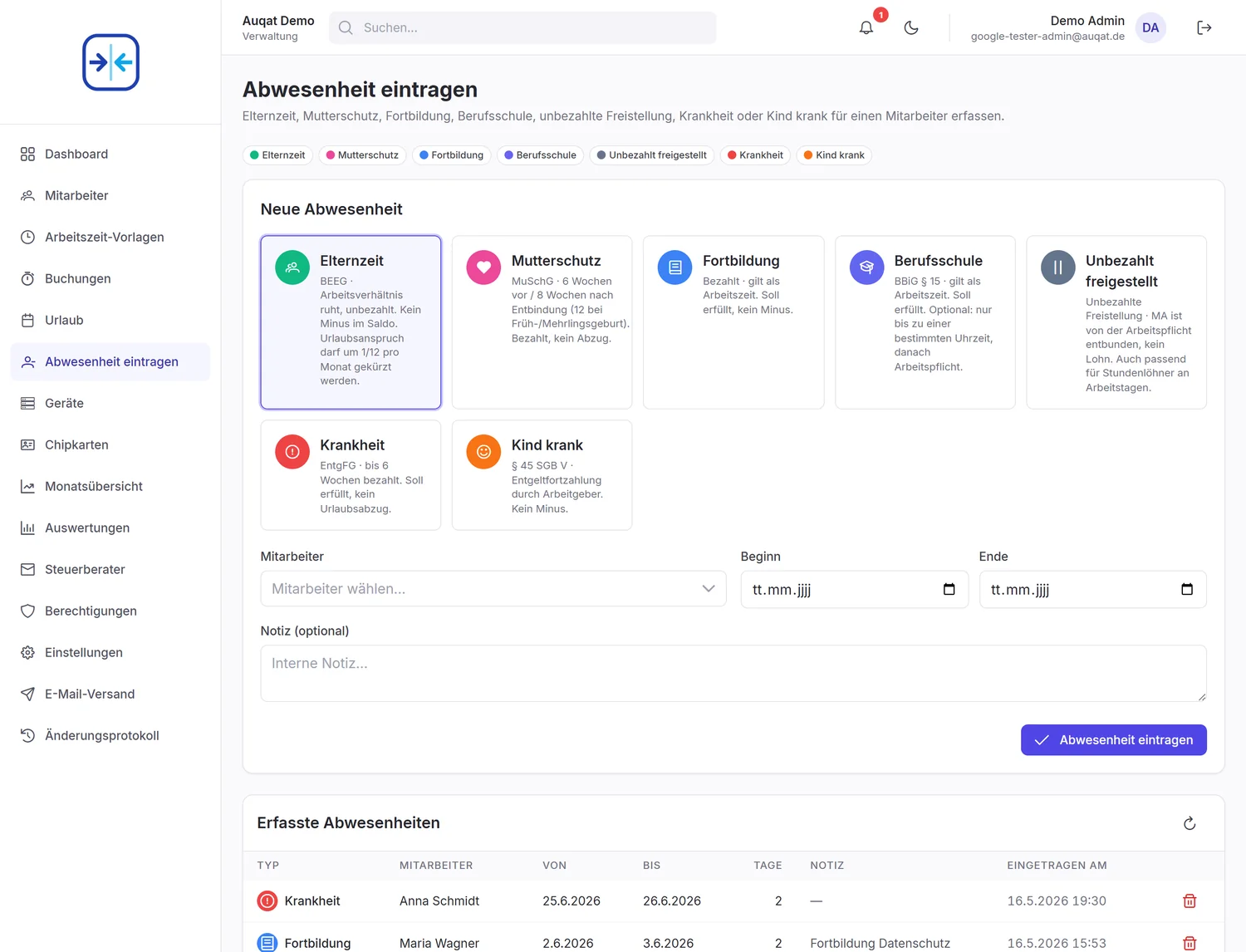
Task: Select the Fortbildung absence card
Action: [733, 322]
